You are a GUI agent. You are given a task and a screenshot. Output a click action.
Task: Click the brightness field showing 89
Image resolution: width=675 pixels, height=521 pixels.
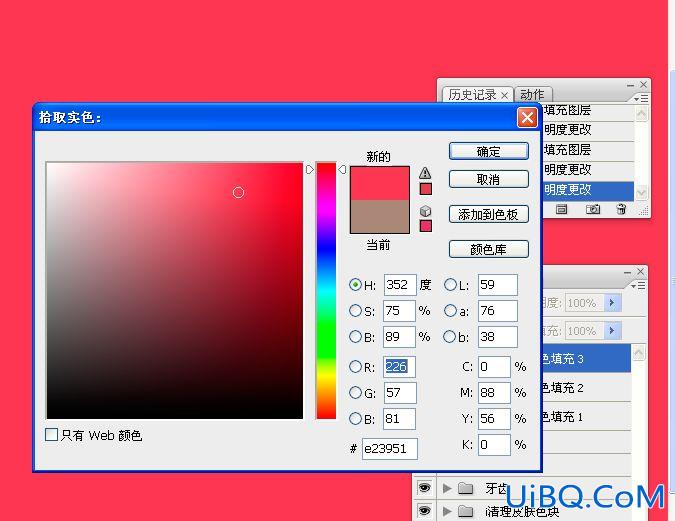[x=399, y=337]
